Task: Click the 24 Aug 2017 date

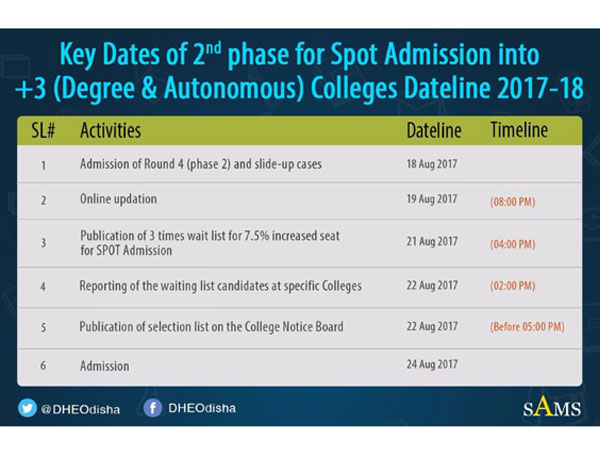Action: (433, 366)
